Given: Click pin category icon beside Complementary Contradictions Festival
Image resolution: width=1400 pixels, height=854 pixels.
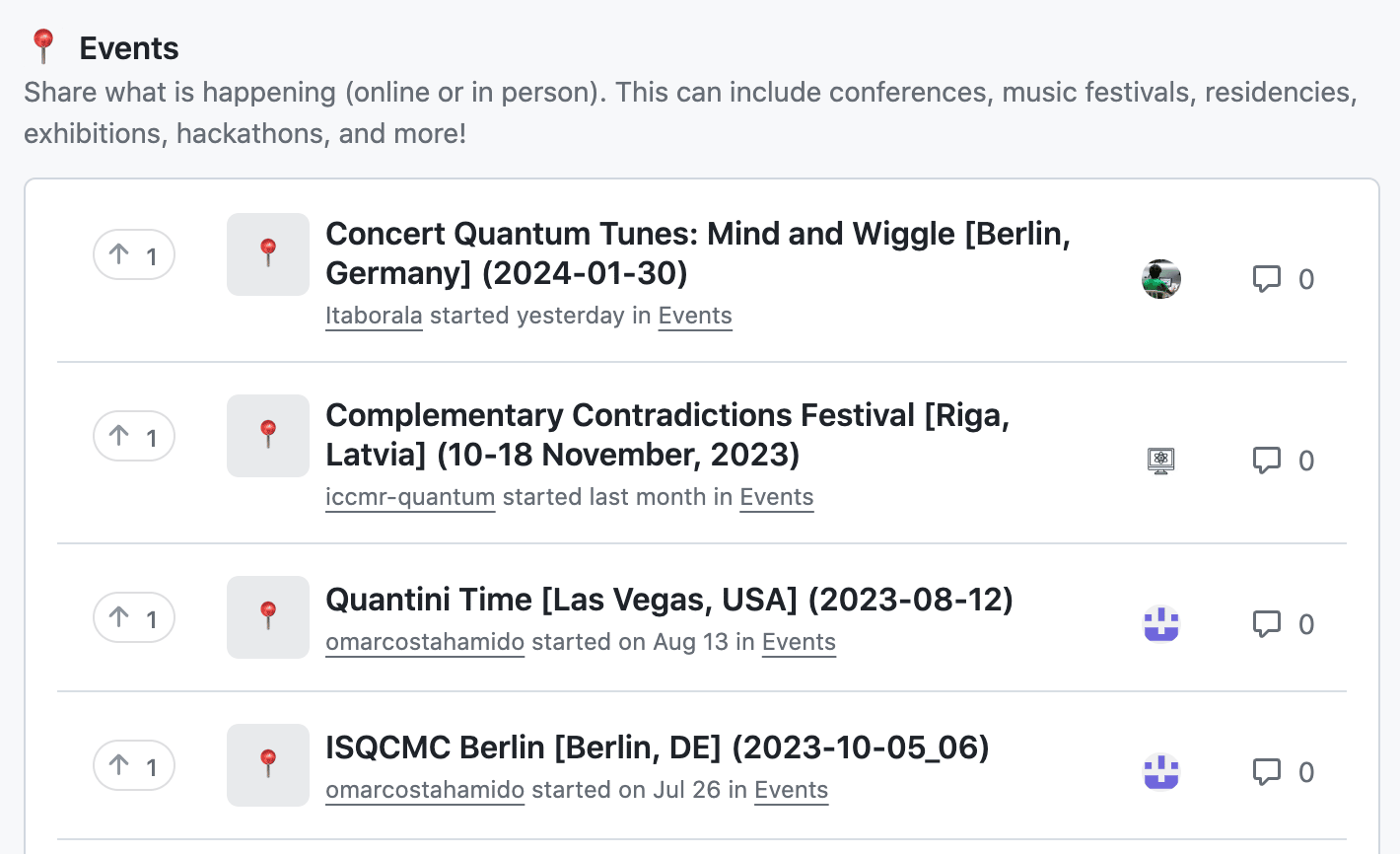Looking at the screenshot, I should 268,436.
